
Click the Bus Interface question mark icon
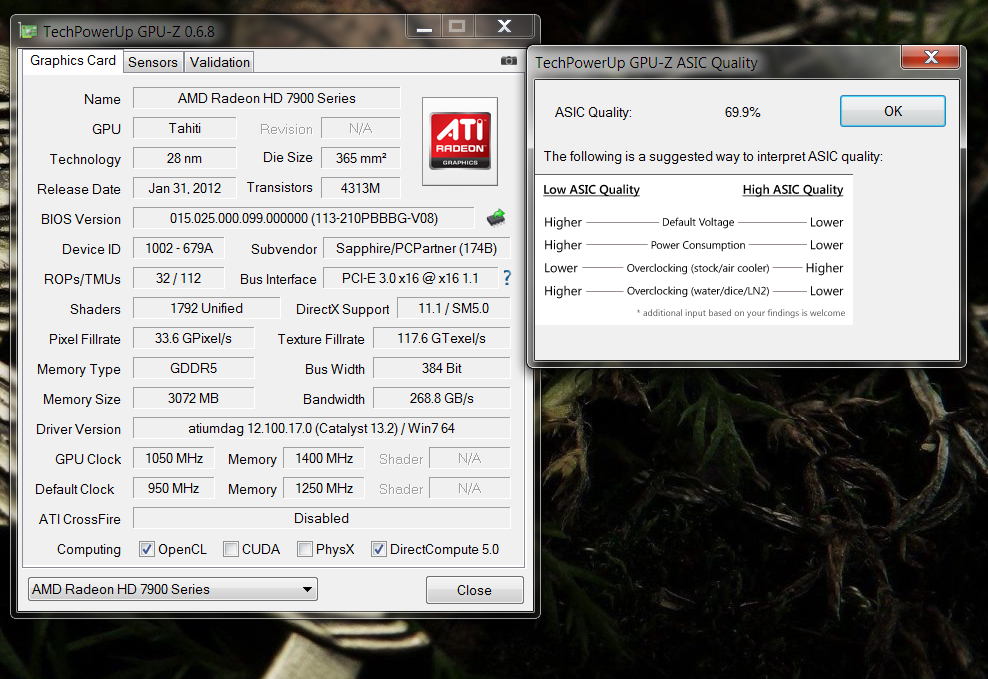click(x=507, y=278)
